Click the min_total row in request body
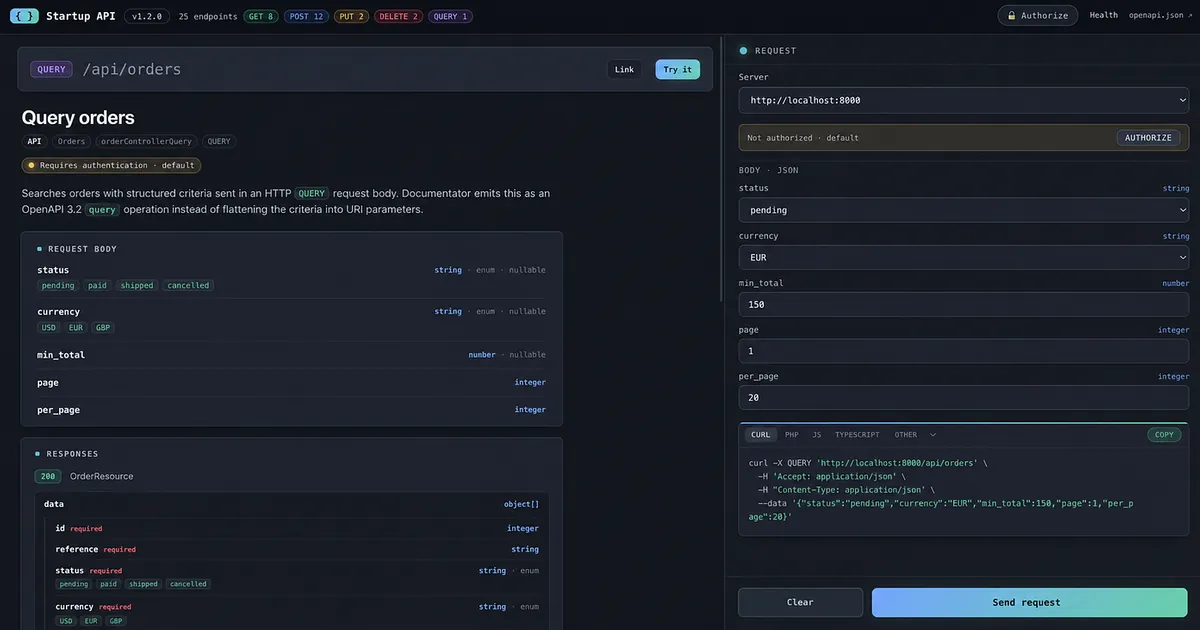Screen dimensions: 1200x630 click(291, 355)
